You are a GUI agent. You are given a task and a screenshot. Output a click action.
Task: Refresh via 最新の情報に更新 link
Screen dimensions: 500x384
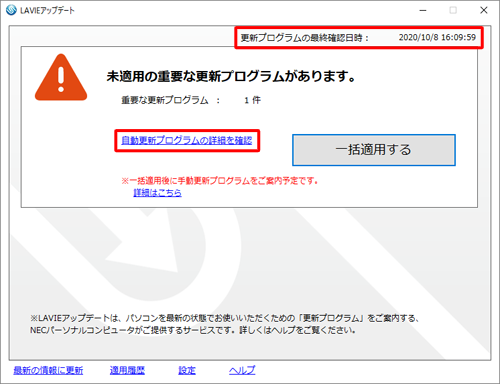(48, 370)
